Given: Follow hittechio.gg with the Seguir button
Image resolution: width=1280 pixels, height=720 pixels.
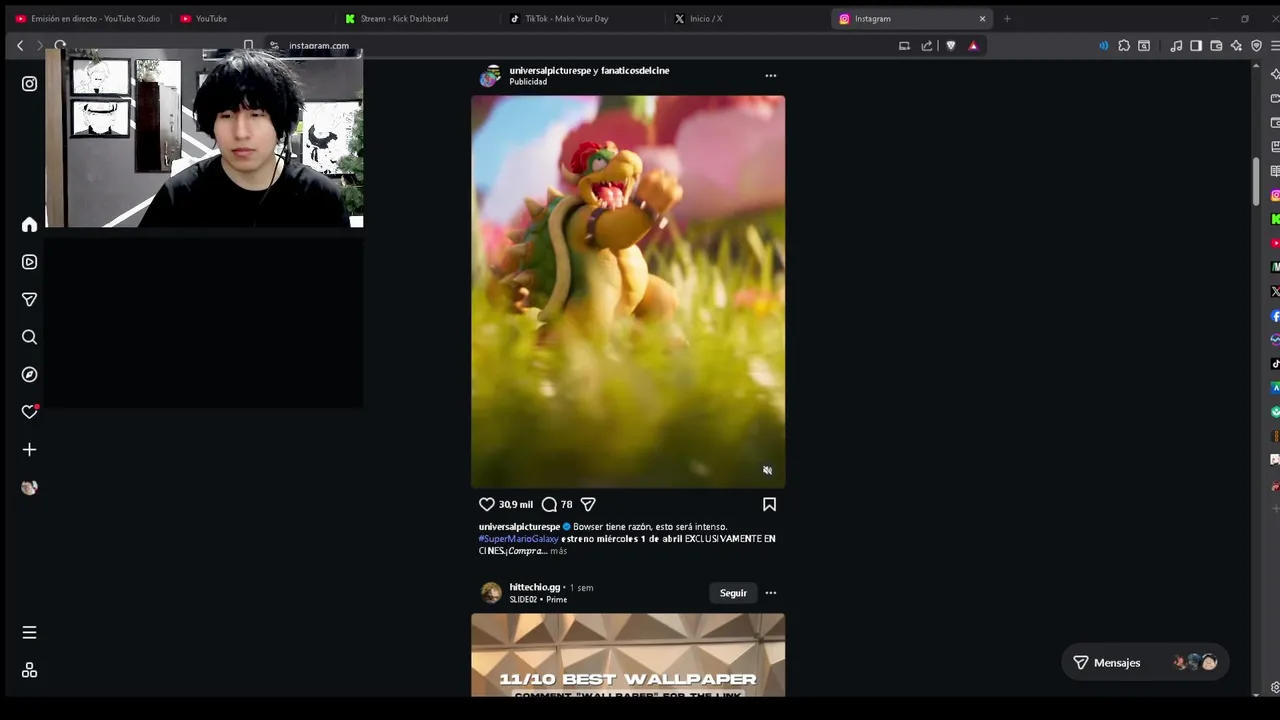Looking at the screenshot, I should 733,593.
